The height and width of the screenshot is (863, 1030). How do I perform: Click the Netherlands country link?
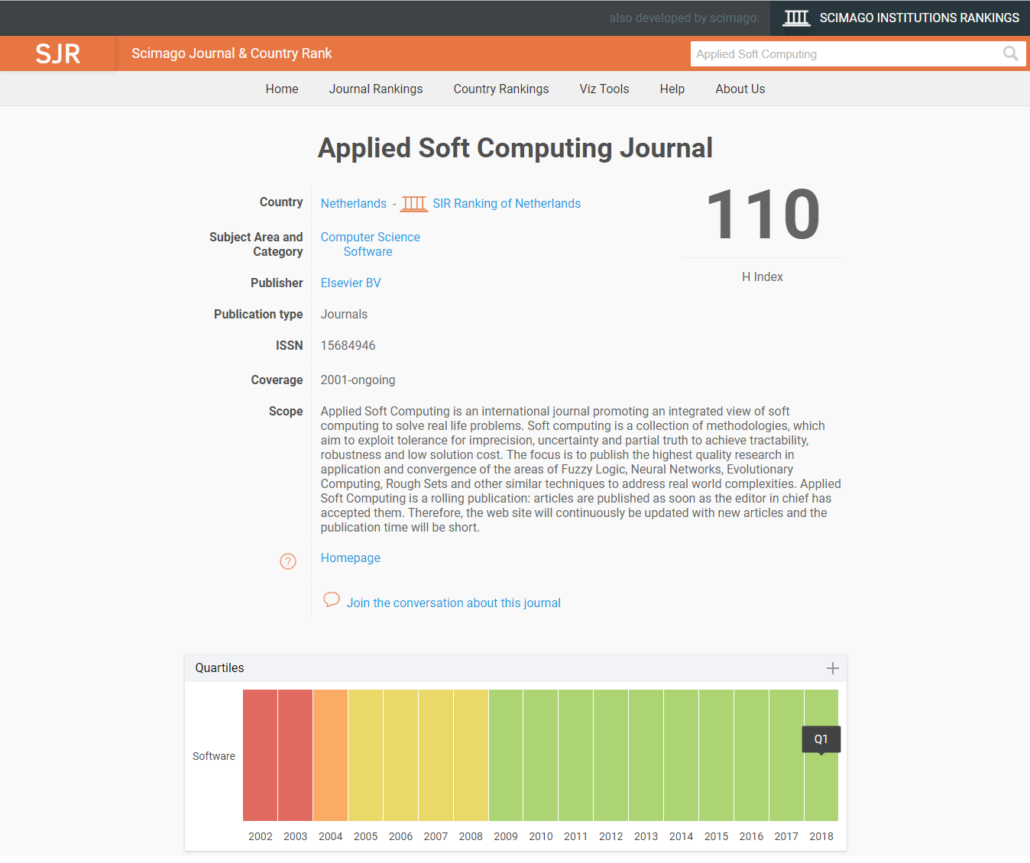pyautogui.click(x=353, y=204)
